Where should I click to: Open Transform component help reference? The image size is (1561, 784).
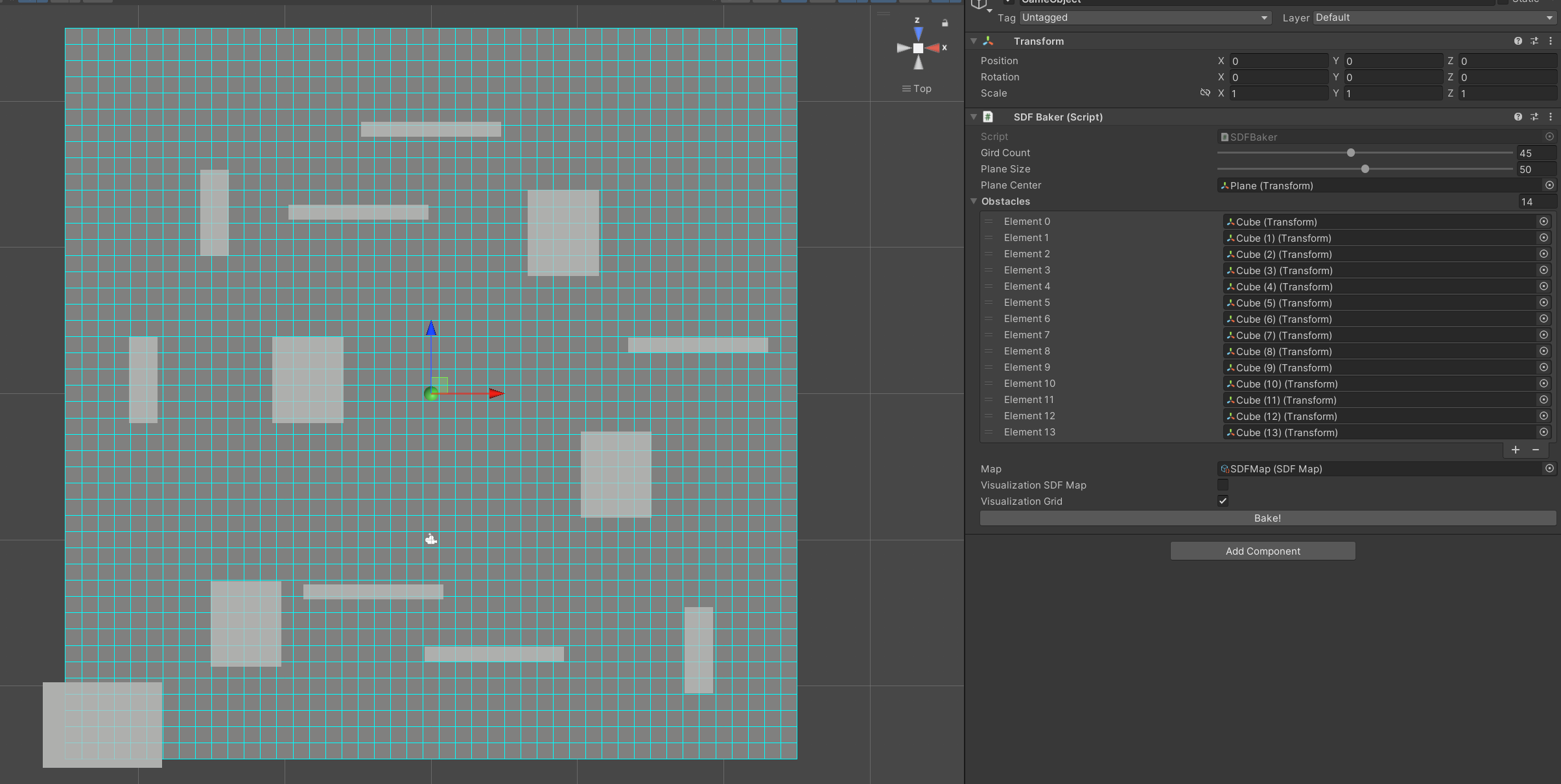[1518, 41]
